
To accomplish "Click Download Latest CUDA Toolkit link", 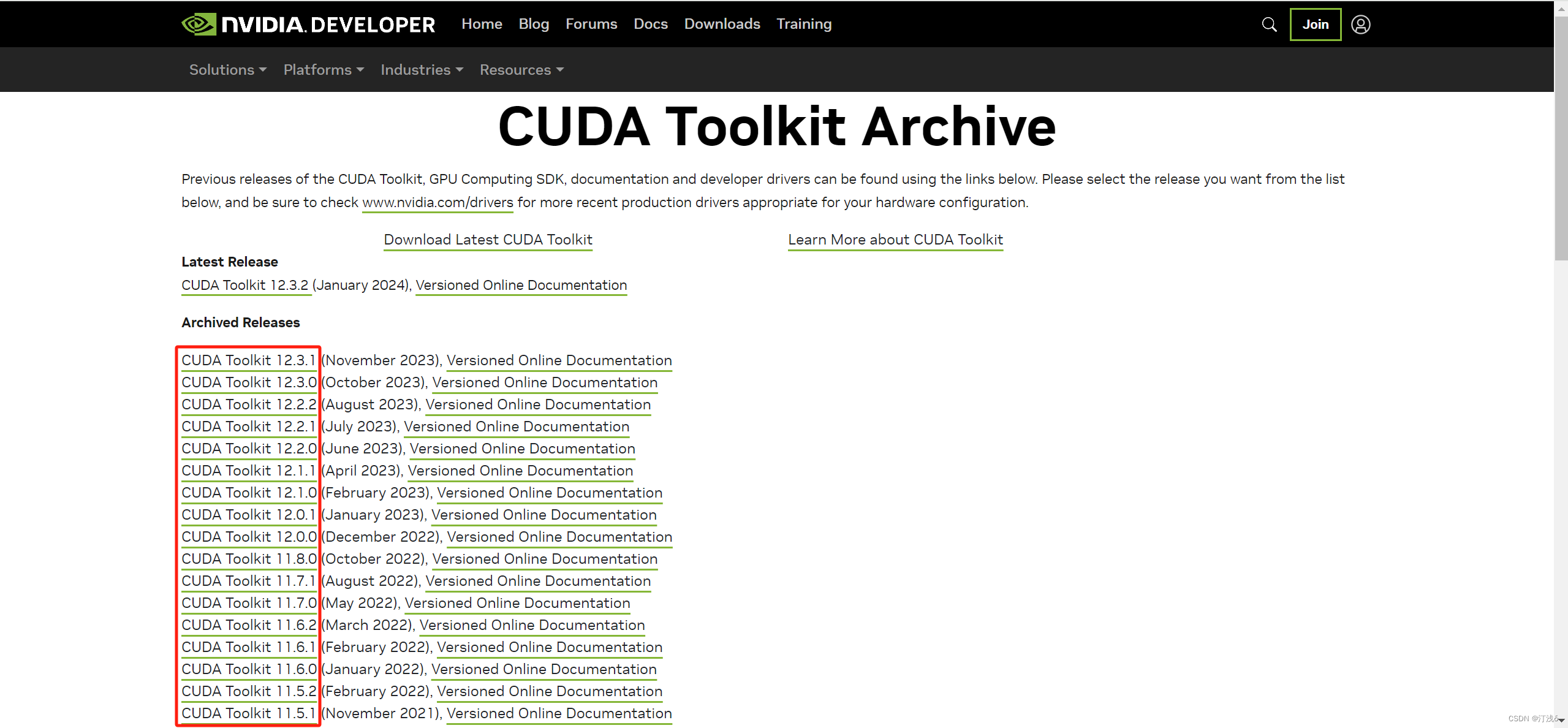I will point(488,240).
